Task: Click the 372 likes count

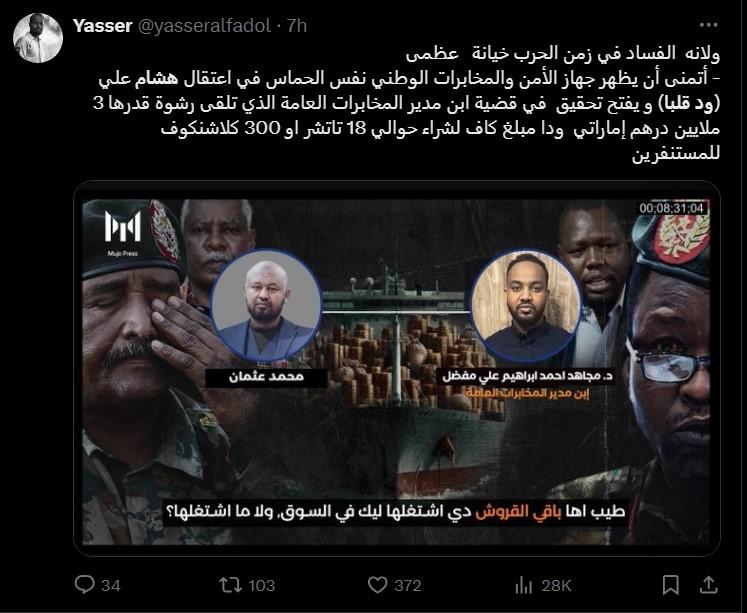Action: click(408, 585)
